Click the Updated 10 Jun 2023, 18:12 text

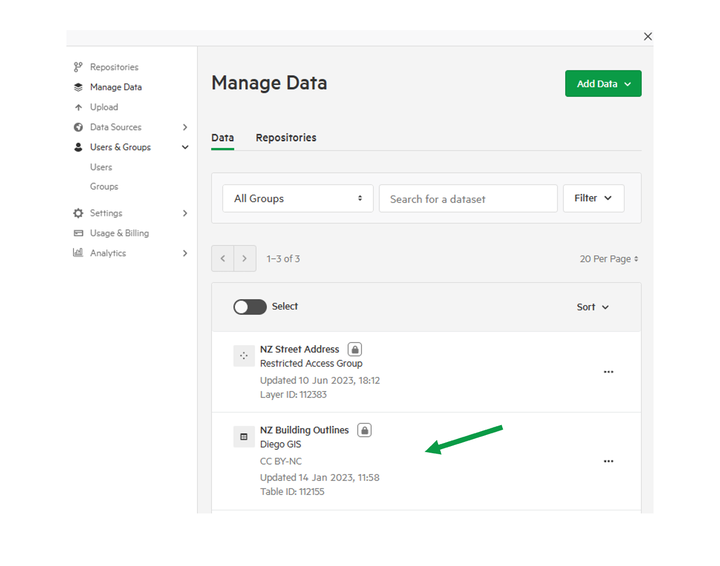(320, 381)
